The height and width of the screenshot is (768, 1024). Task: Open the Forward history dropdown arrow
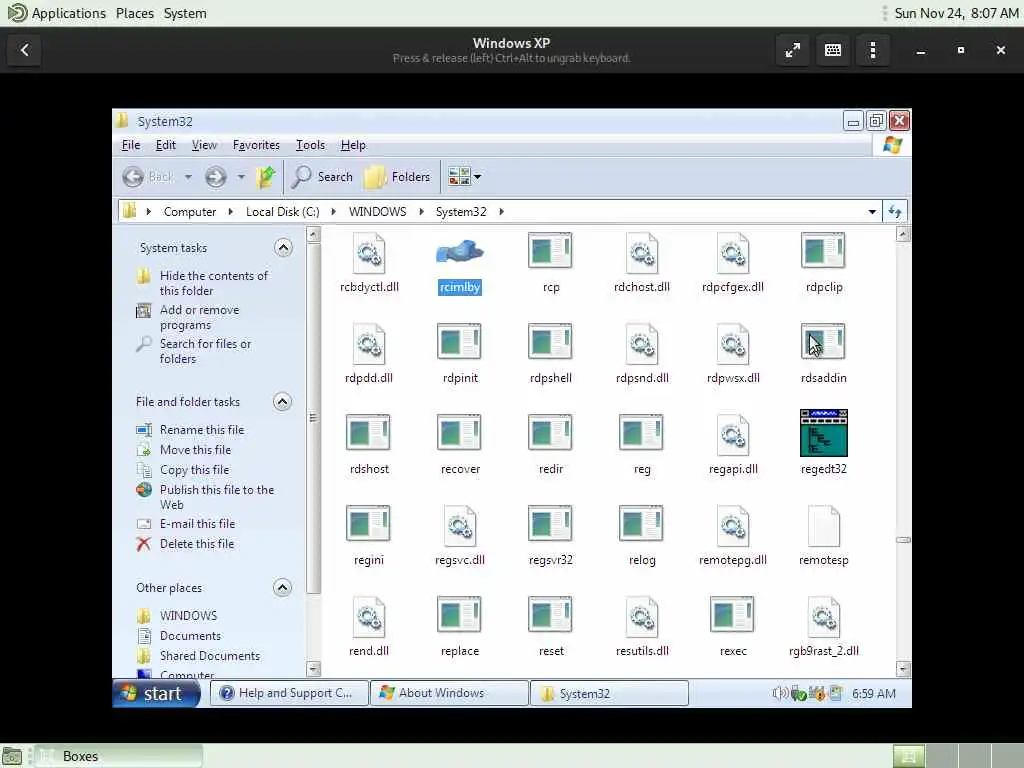pos(241,177)
